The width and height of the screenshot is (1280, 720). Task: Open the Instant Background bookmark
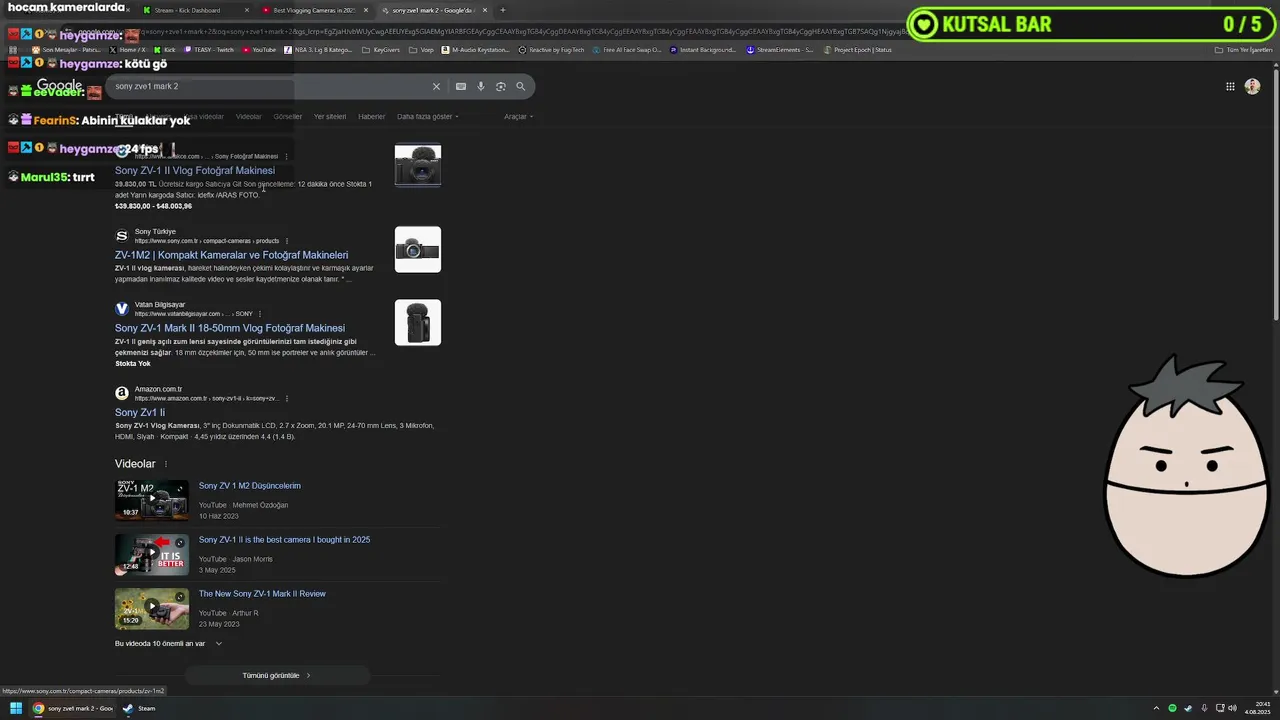[x=703, y=49]
